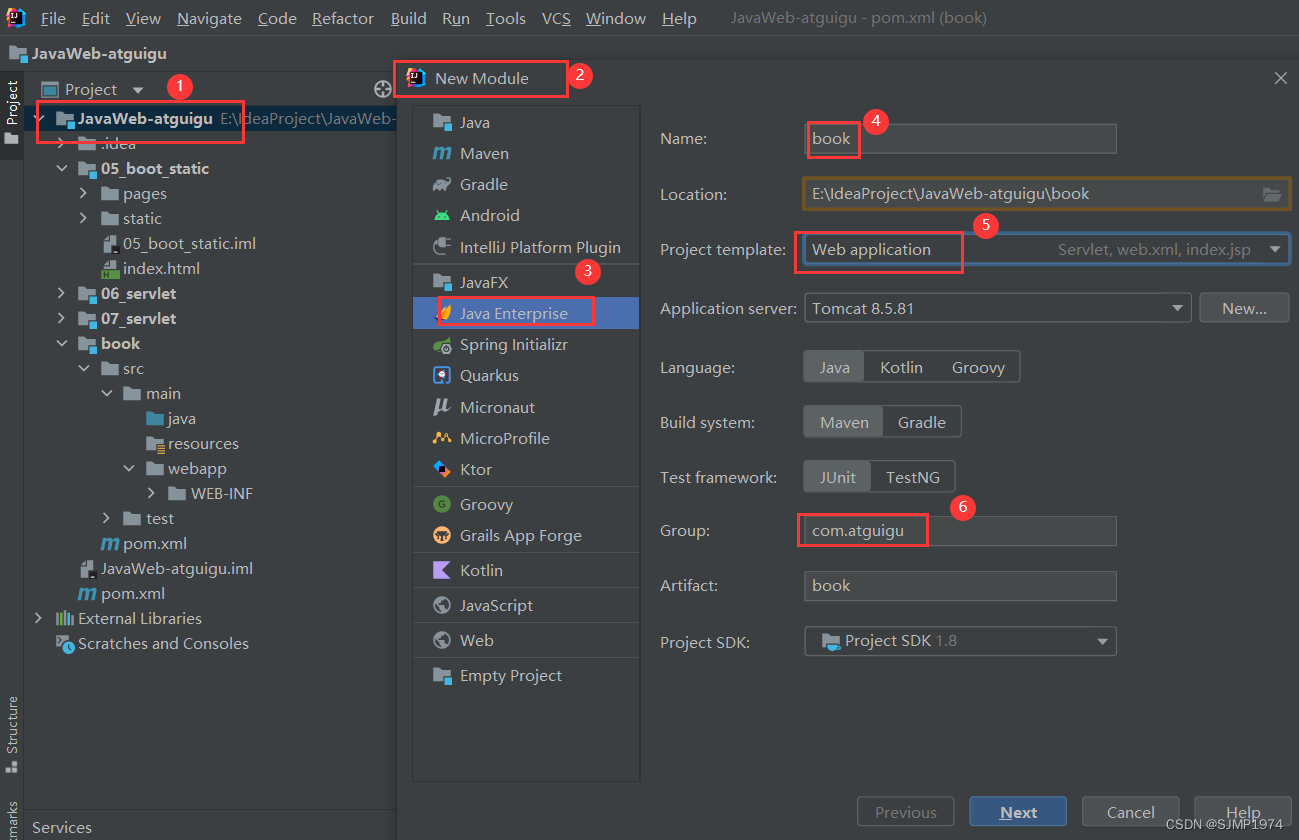Open the VCS menu
The image size is (1299, 840).
(x=556, y=18)
